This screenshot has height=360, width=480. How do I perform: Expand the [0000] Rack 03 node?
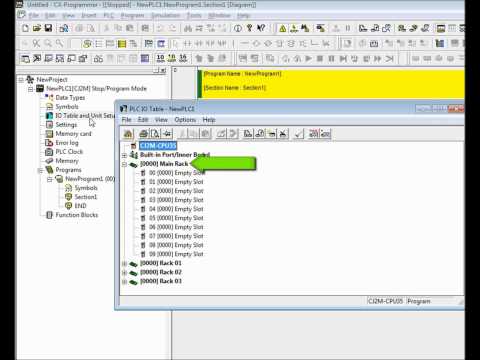coord(124,282)
